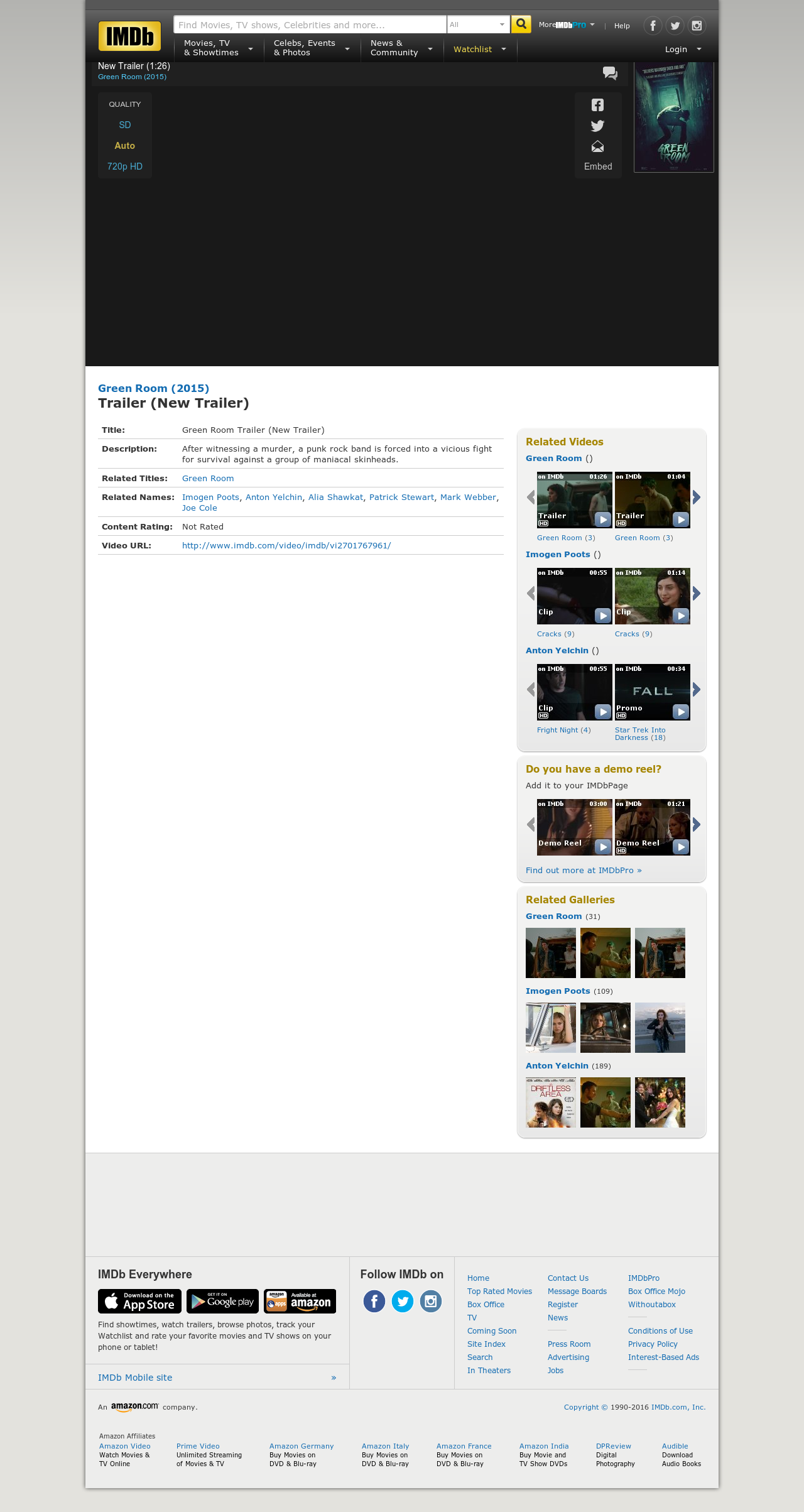The image size is (804, 1512).
Task: Play the Fright Night clip
Action: (575, 692)
